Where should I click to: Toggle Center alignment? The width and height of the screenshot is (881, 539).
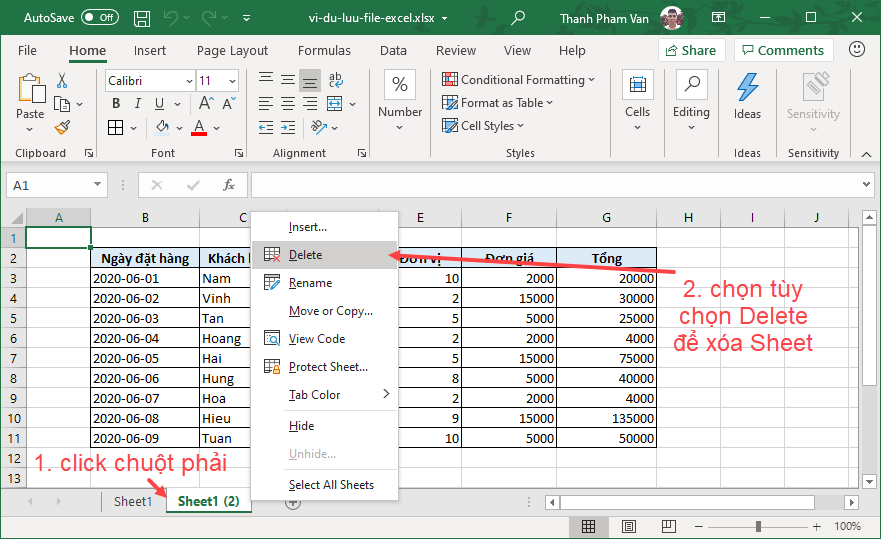pos(288,103)
